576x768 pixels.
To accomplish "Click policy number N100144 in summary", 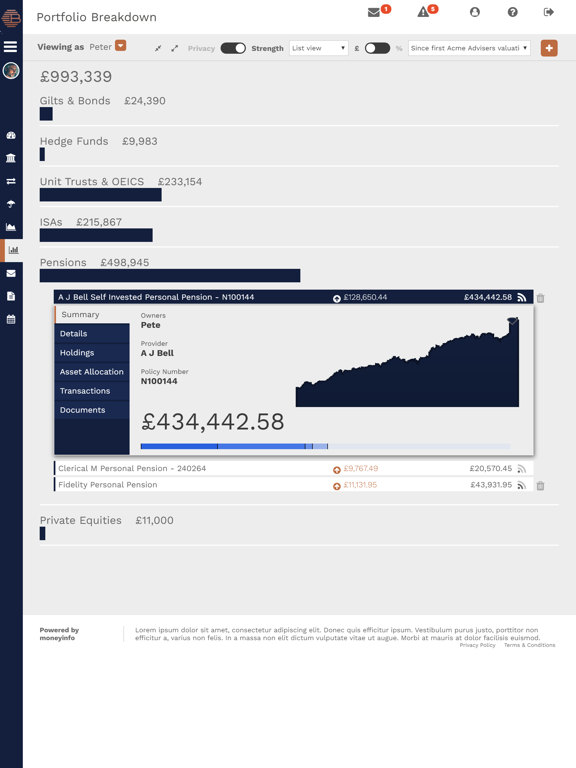I will pyautogui.click(x=159, y=381).
